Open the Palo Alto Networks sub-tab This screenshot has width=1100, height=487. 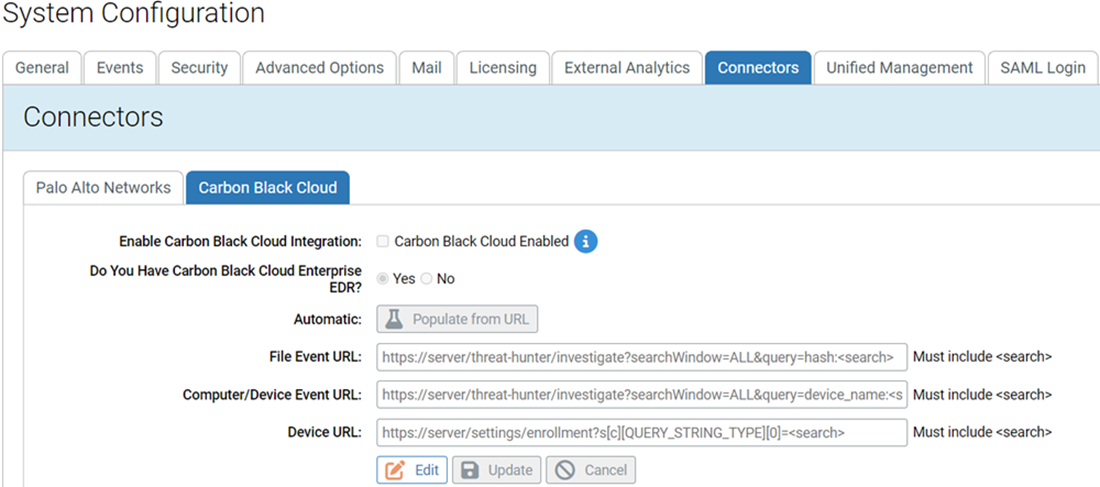point(104,188)
